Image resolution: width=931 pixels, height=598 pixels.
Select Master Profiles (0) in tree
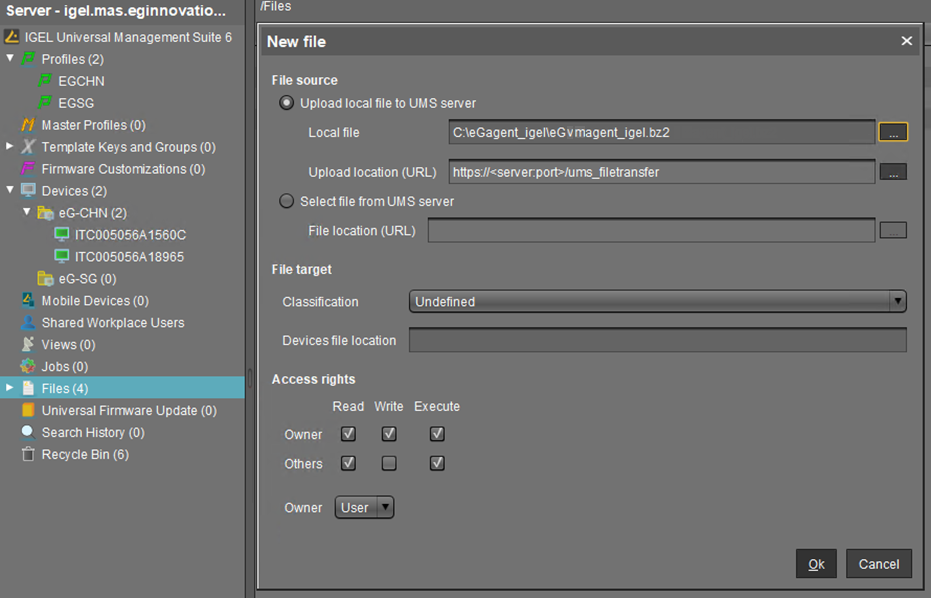93,125
